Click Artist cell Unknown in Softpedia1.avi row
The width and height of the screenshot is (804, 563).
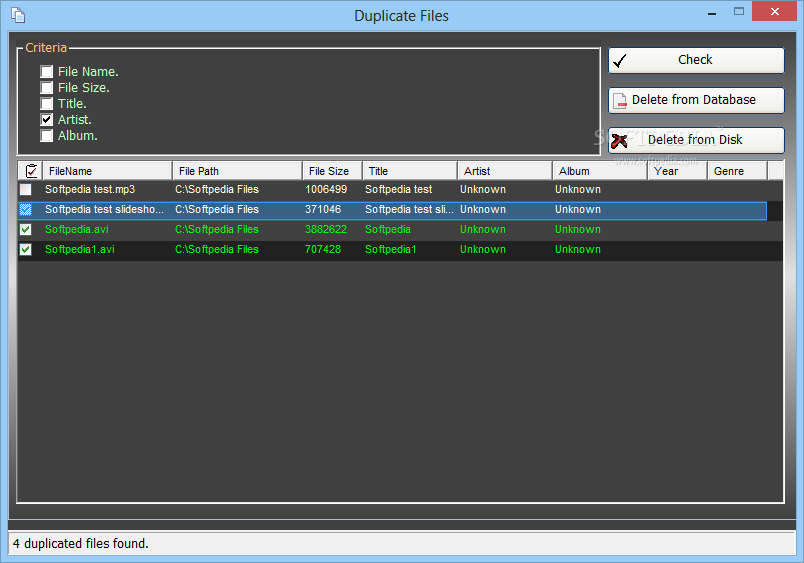point(483,249)
